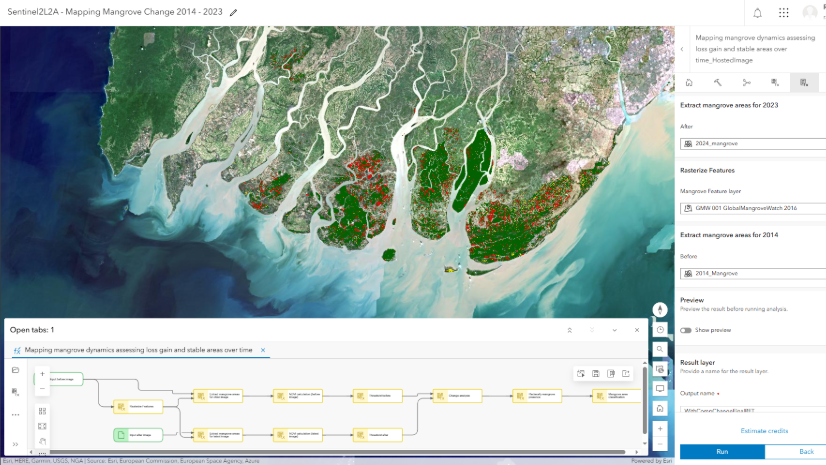Edit the map title with pencil icon
The height and width of the screenshot is (465, 826).
point(233,13)
